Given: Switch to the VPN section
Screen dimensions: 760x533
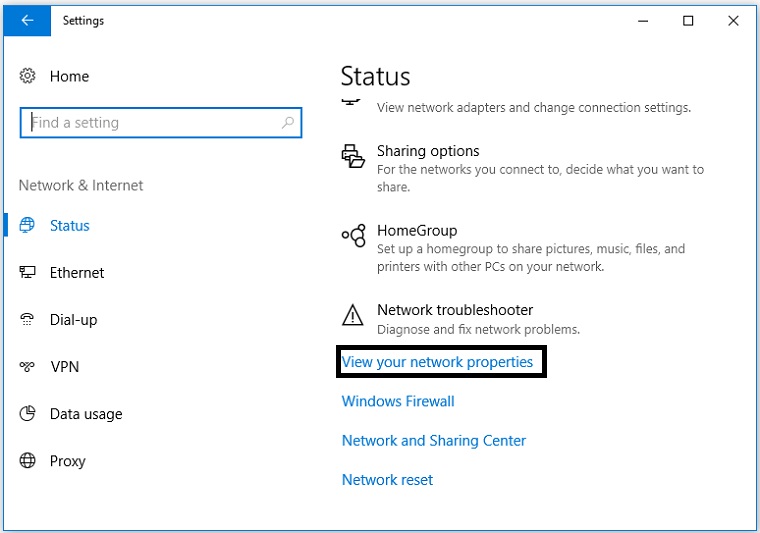Looking at the screenshot, I should pos(64,367).
